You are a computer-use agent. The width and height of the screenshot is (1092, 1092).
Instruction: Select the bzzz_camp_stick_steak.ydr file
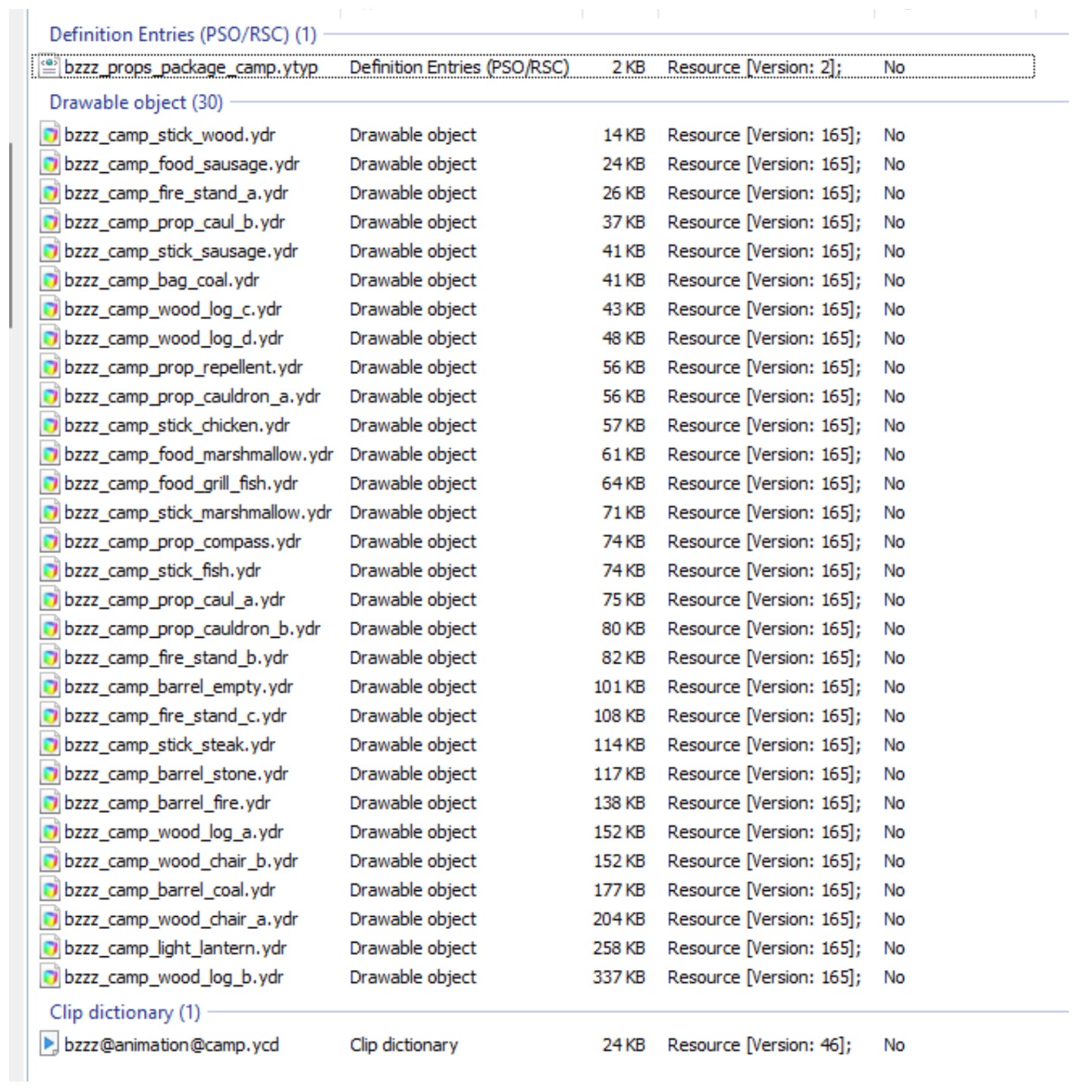170,745
